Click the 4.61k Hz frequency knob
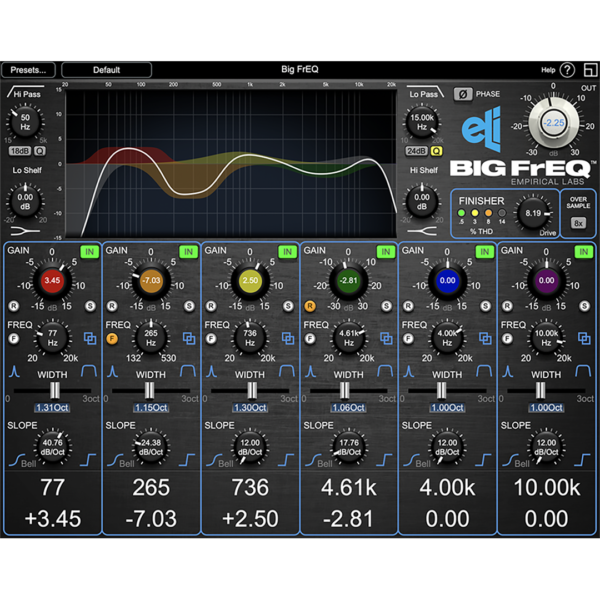The height and width of the screenshot is (600, 600). [349, 338]
